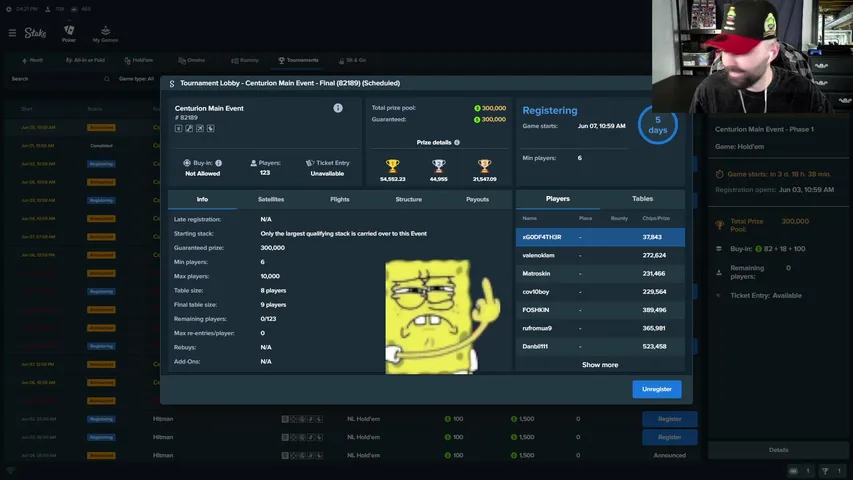Open the Structure tab
Screen dimensions: 853x480
(x=409, y=199)
